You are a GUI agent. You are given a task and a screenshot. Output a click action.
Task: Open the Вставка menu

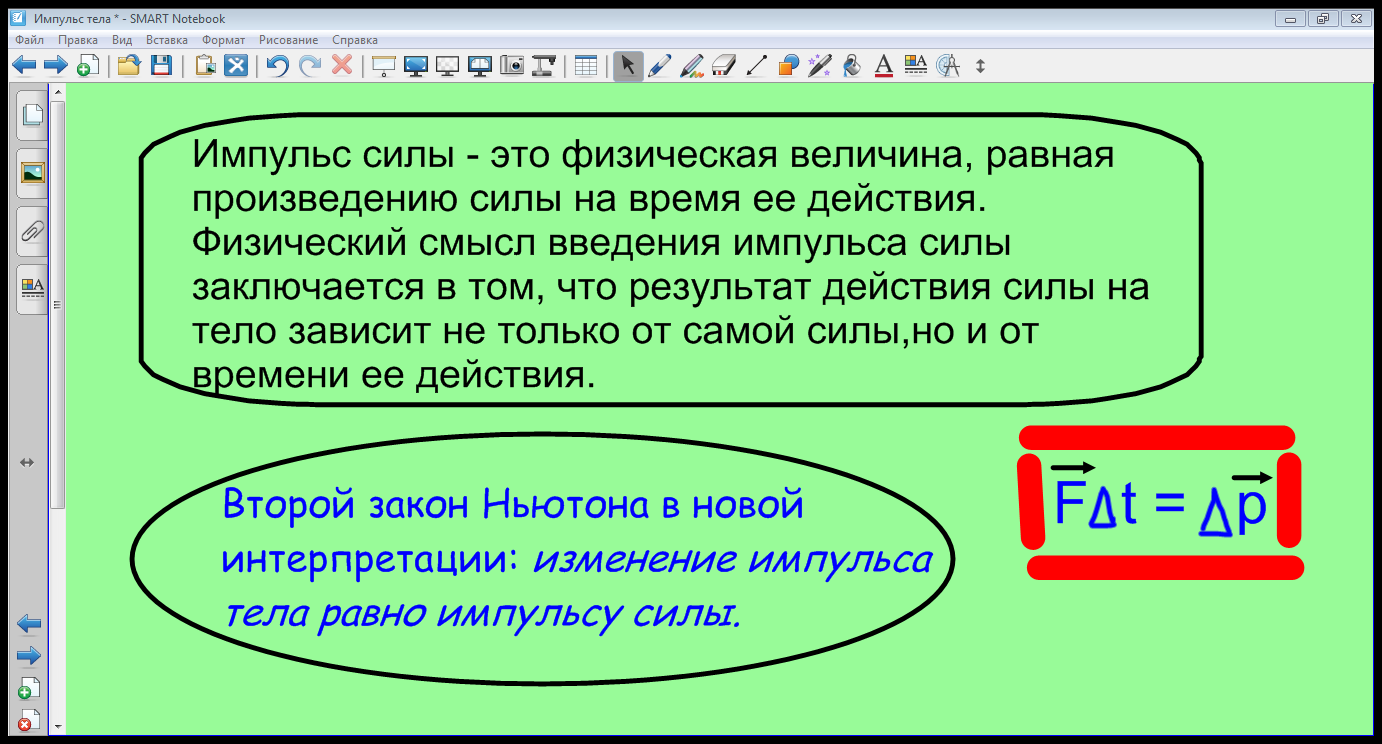point(167,40)
